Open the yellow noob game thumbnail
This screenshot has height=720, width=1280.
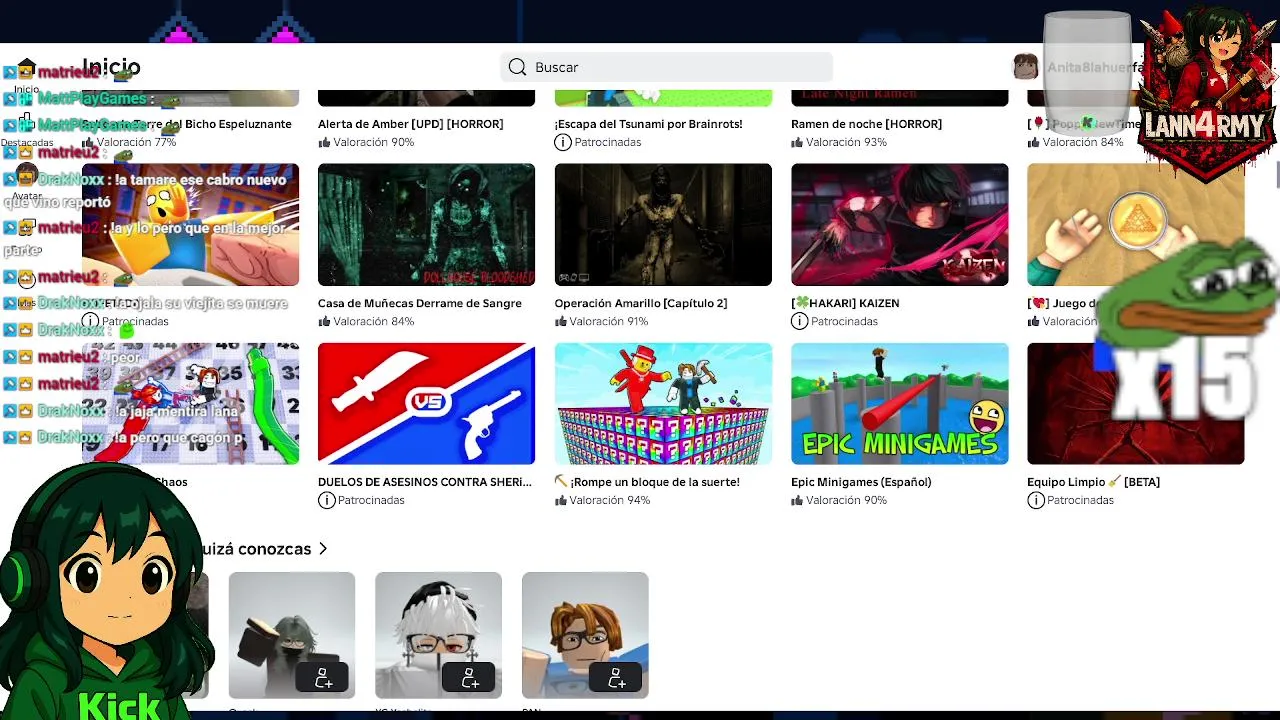[190, 225]
